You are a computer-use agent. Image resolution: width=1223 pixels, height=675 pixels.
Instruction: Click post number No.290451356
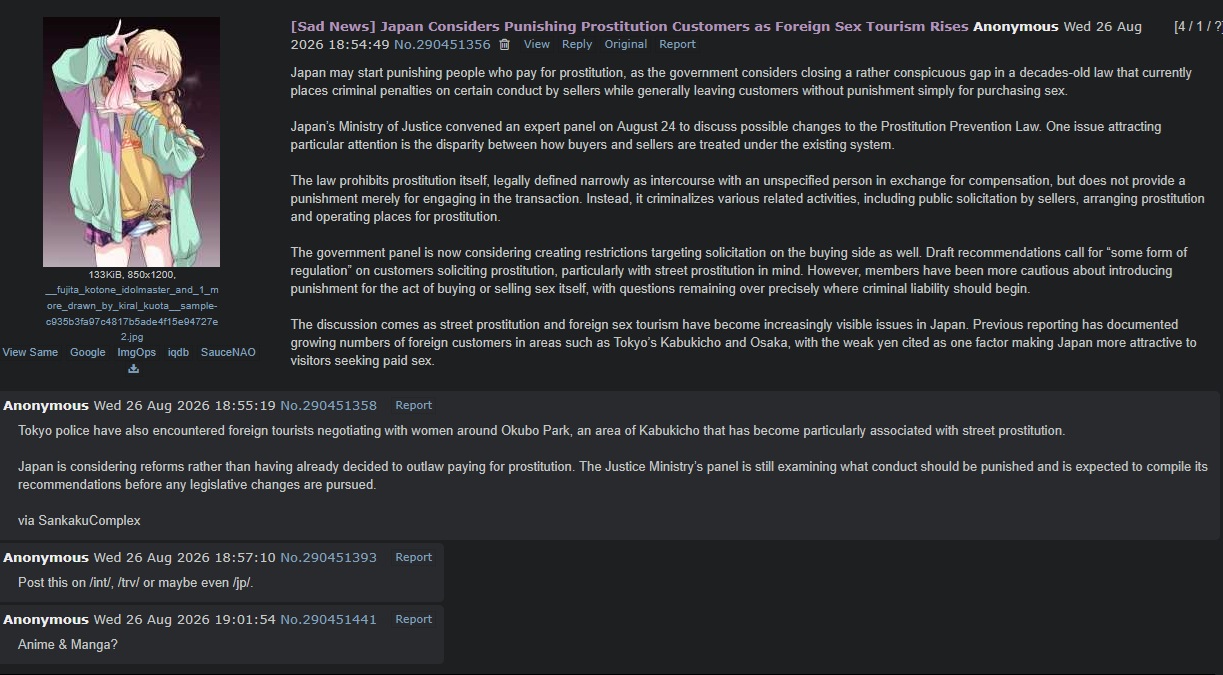click(x=442, y=44)
